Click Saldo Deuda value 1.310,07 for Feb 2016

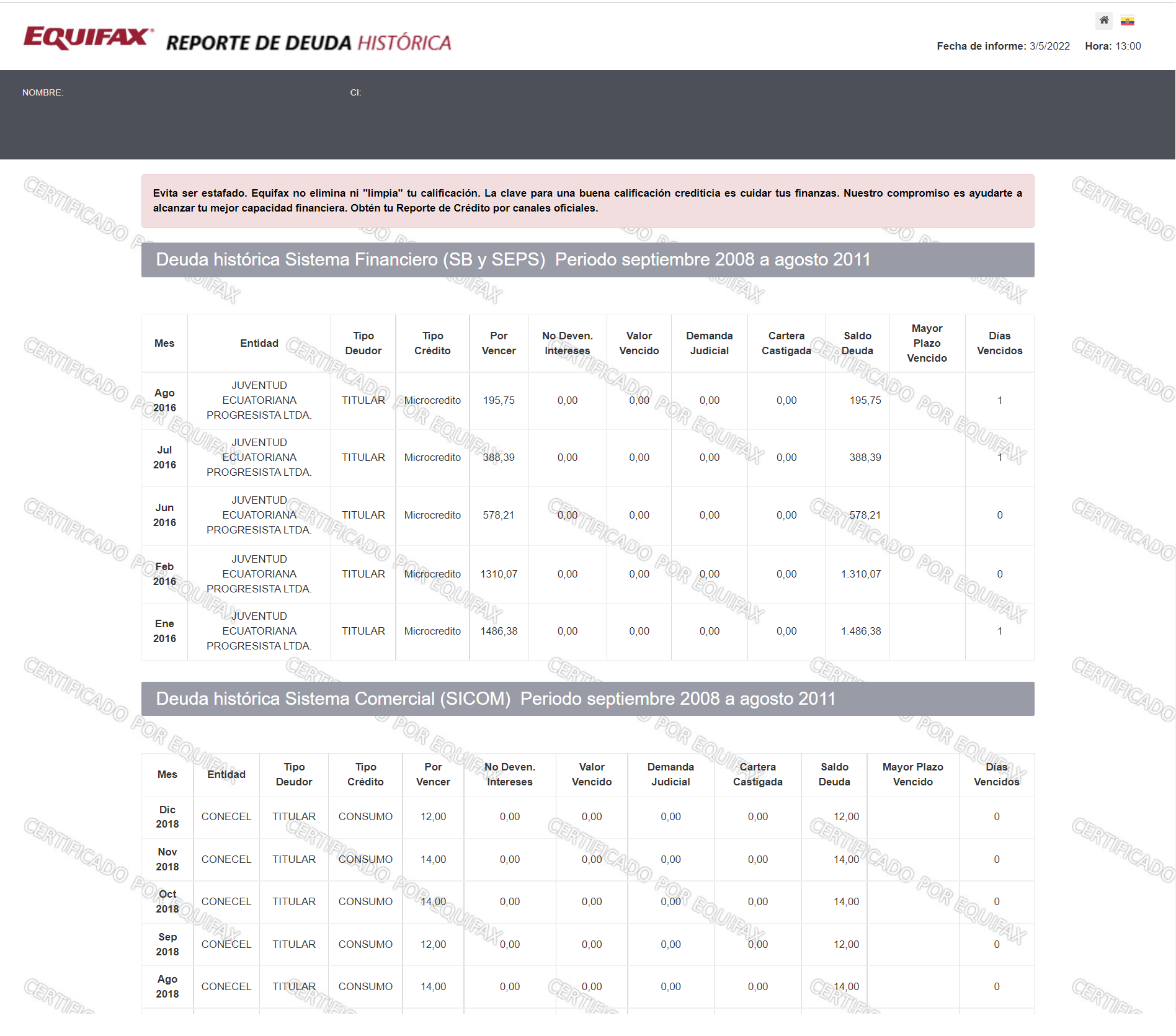point(861,574)
